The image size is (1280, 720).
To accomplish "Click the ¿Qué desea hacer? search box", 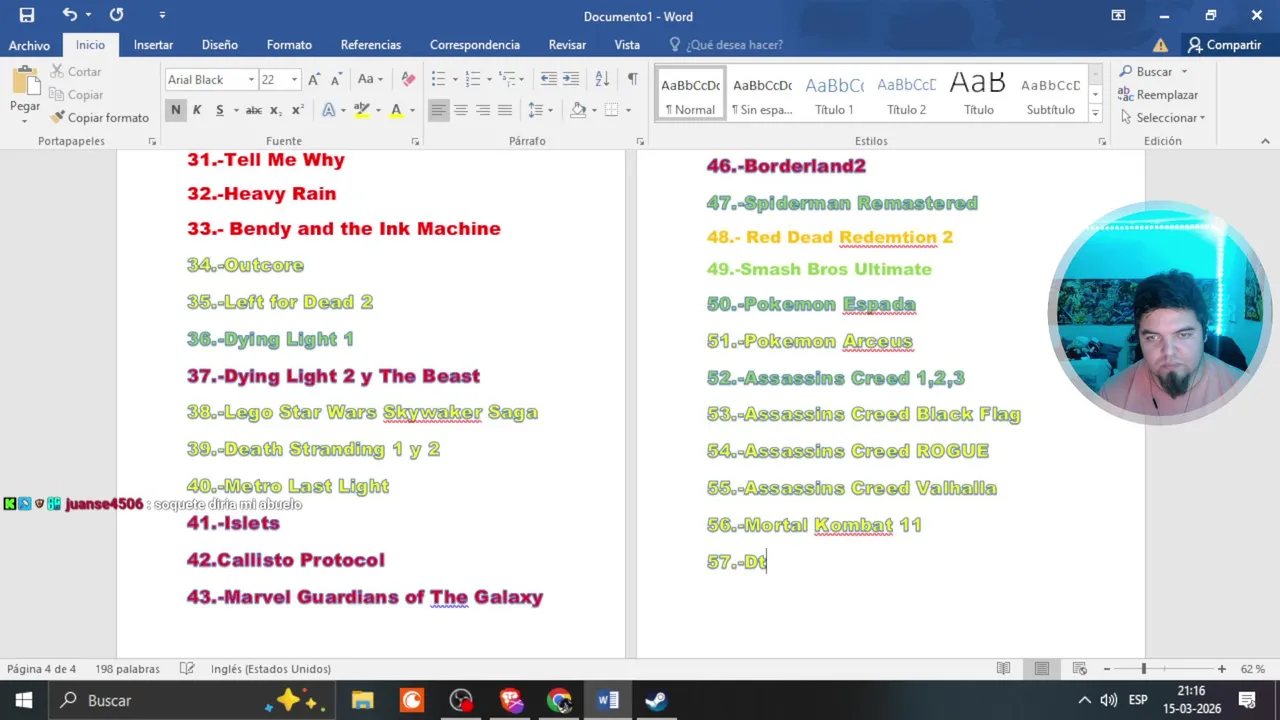I will [734, 45].
